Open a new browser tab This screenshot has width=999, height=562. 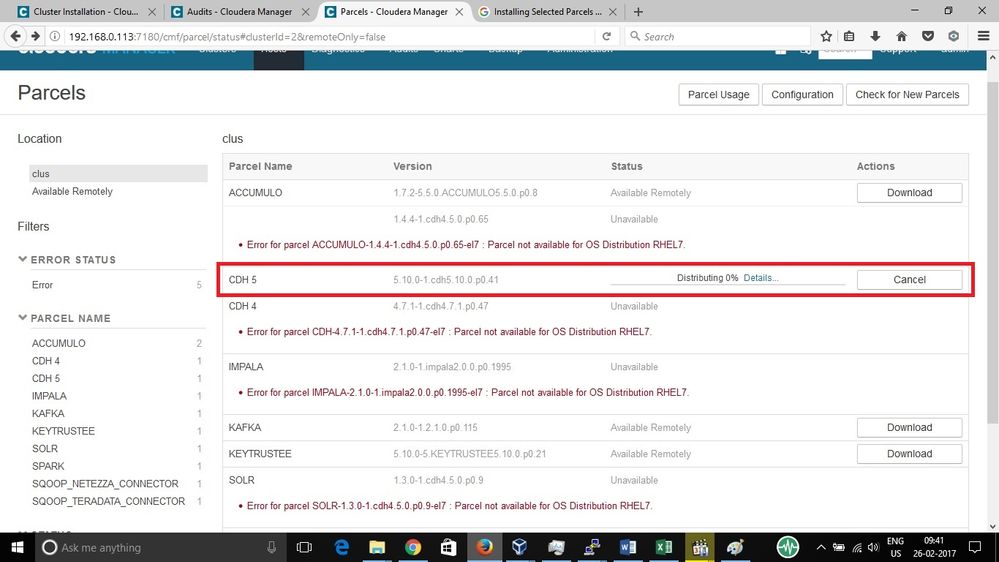[638, 11]
